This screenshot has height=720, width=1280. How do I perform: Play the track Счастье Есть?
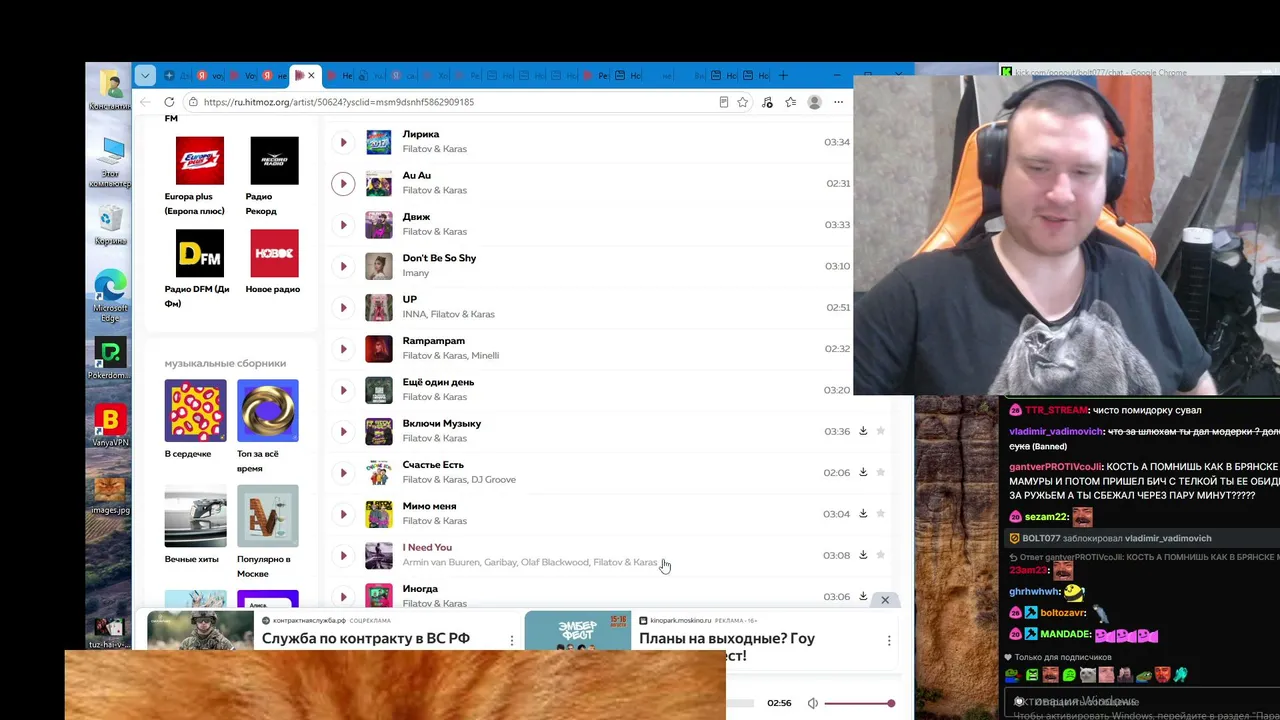click(x=343, y=473)
